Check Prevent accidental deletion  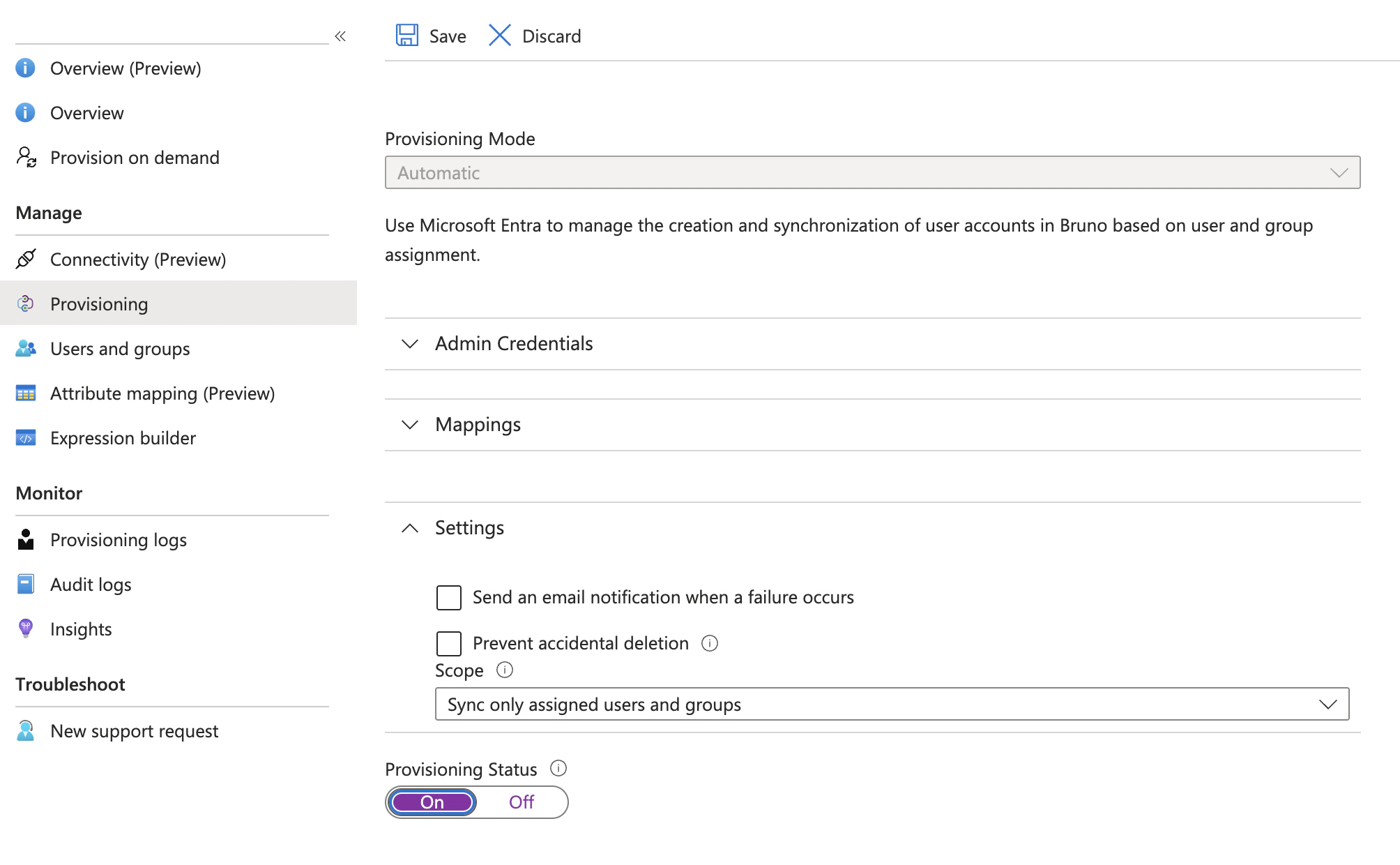pyautogui.click(x=449, y=643)
